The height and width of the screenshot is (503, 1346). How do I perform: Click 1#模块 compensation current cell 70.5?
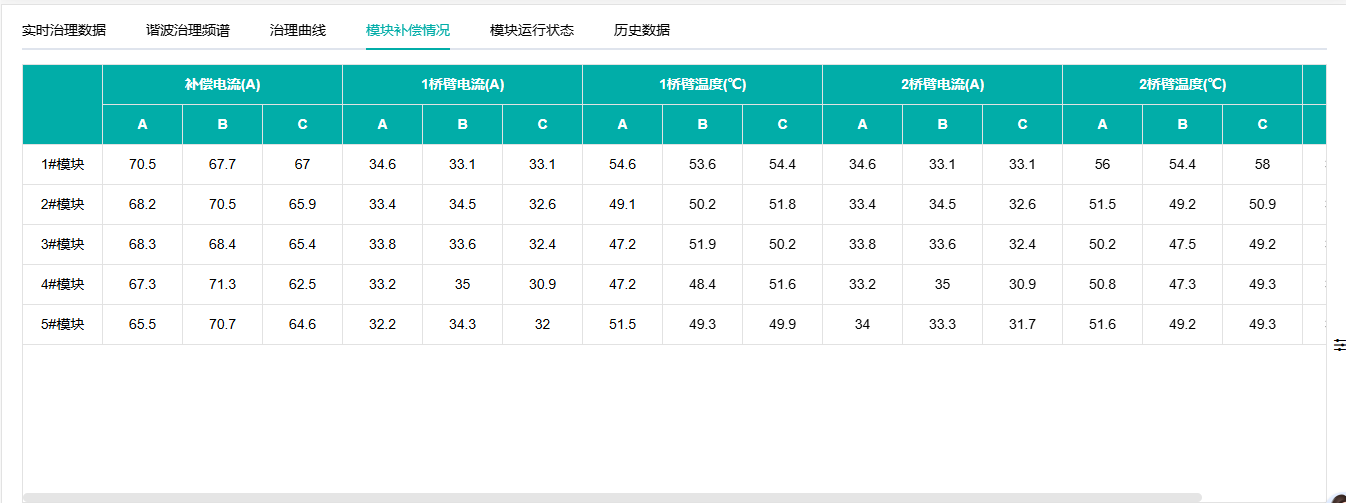click(x=142, y=165)
